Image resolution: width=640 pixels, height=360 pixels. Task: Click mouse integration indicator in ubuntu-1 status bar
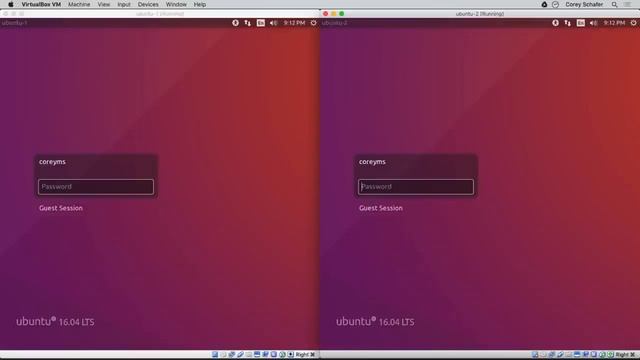coord(282,355)
